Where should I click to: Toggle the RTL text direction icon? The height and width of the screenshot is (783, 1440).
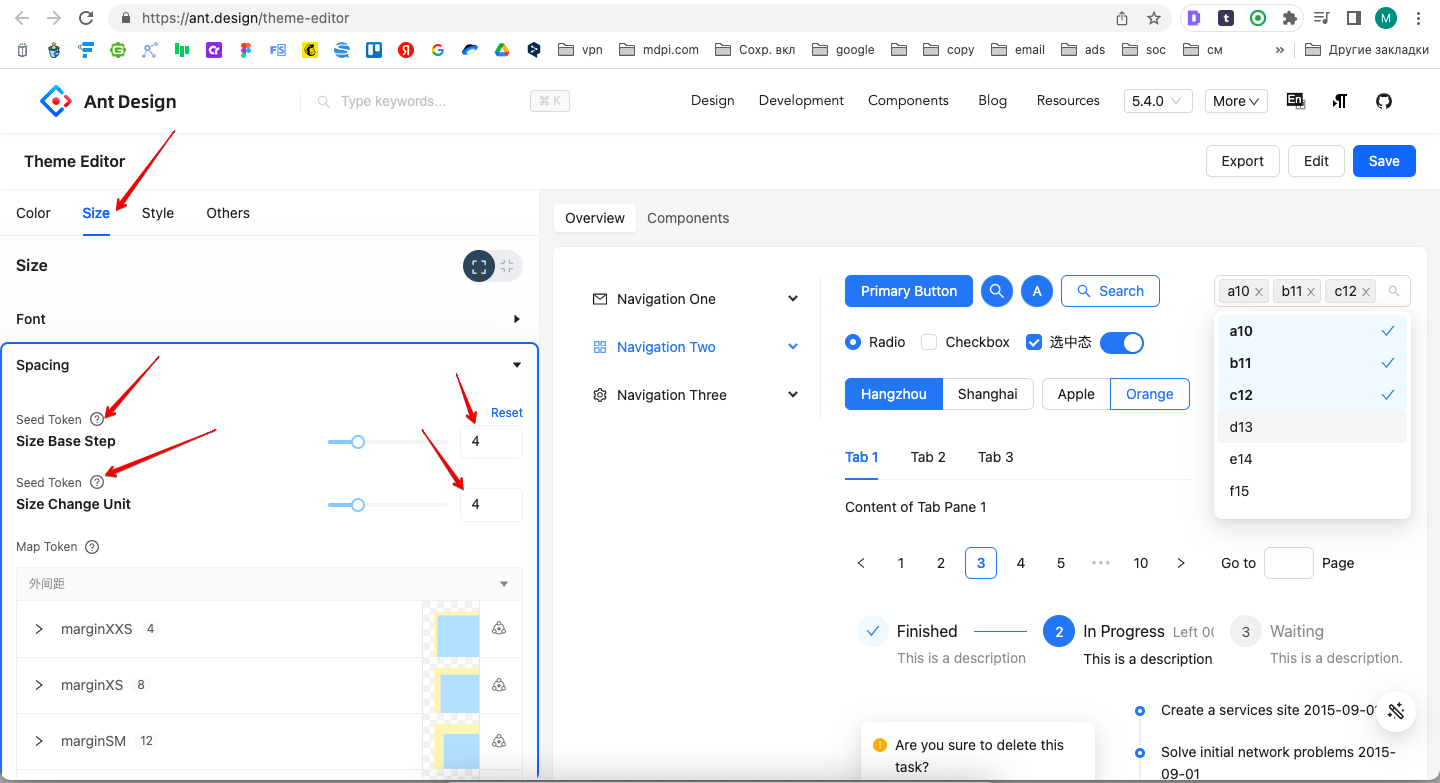point(1340,101)
